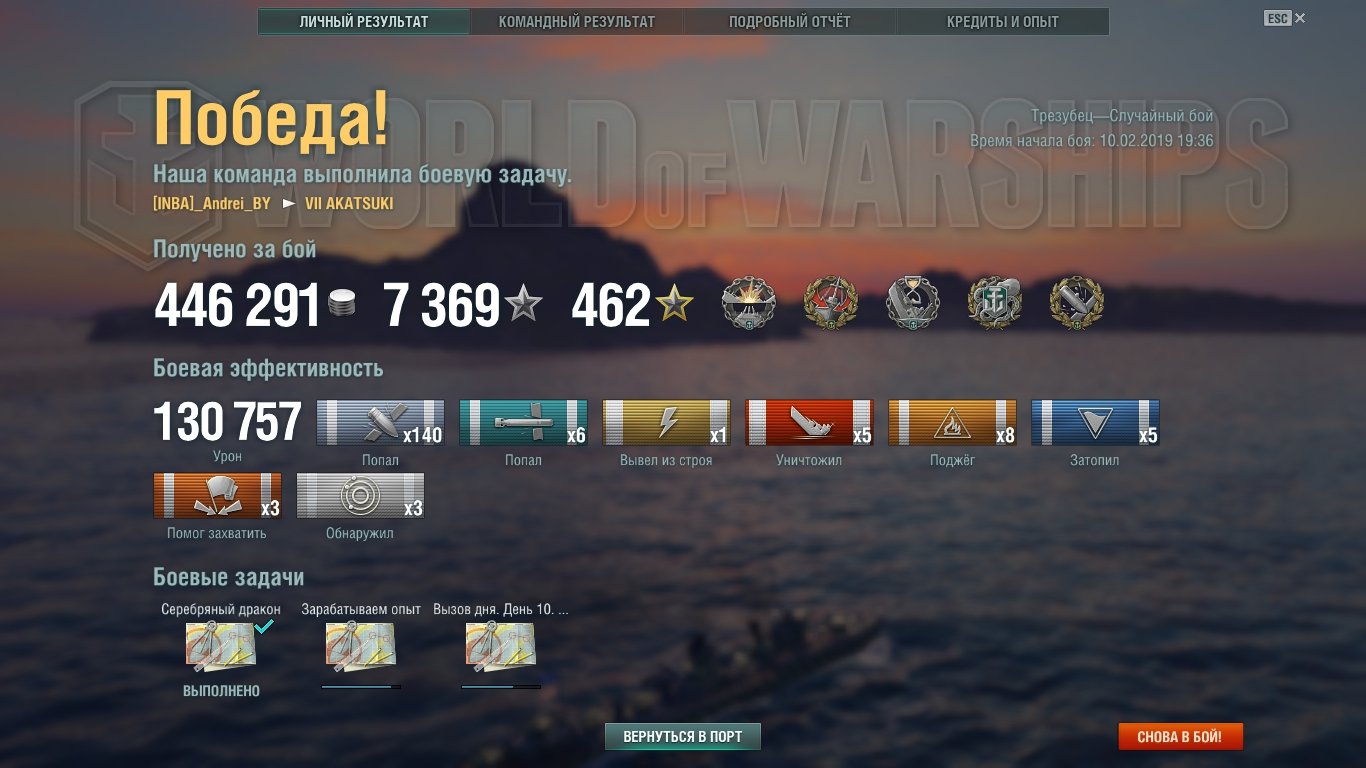Select the Кредиты и опыт tab

[1003, 21]
